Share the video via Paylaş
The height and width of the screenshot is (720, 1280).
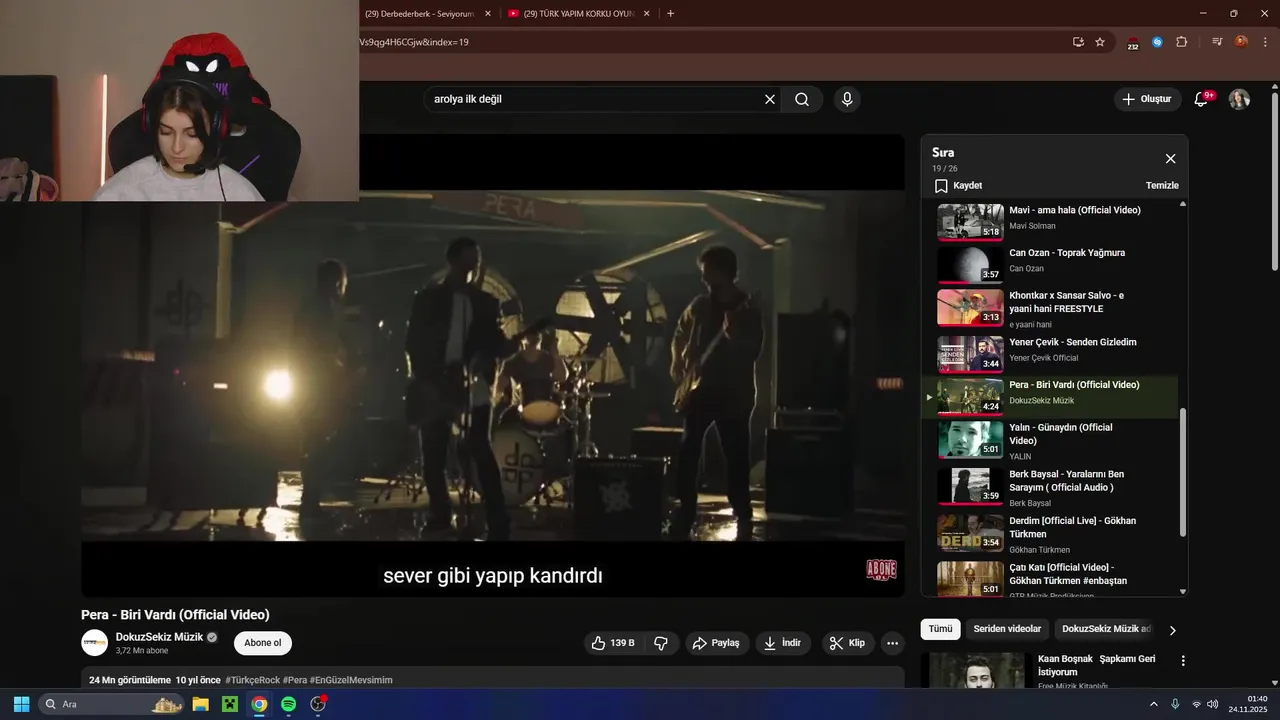(717, 643)
